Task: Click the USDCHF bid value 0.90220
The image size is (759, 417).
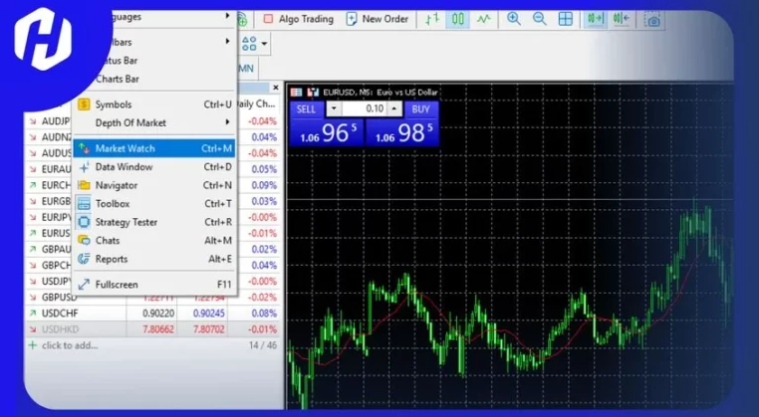Action: coord(158,313)
